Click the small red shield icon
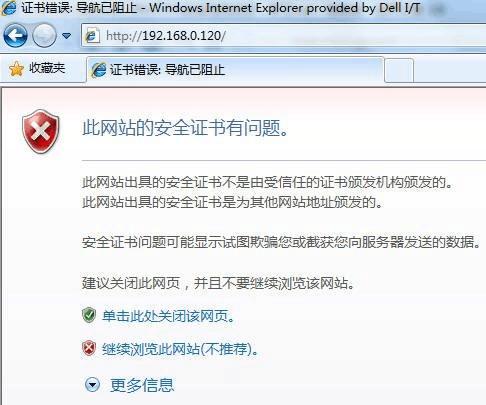 click(x=89, y=348)
